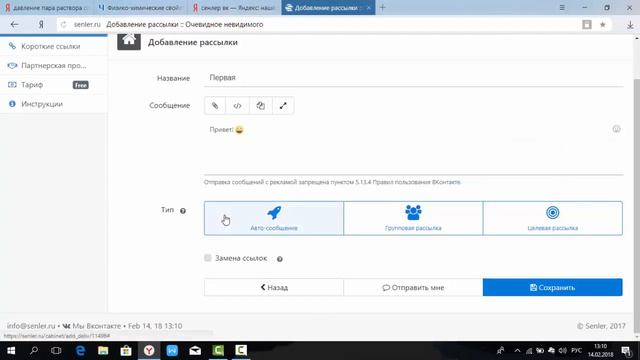Switch to the Физико-химические свойства tab

coord(141,7)
